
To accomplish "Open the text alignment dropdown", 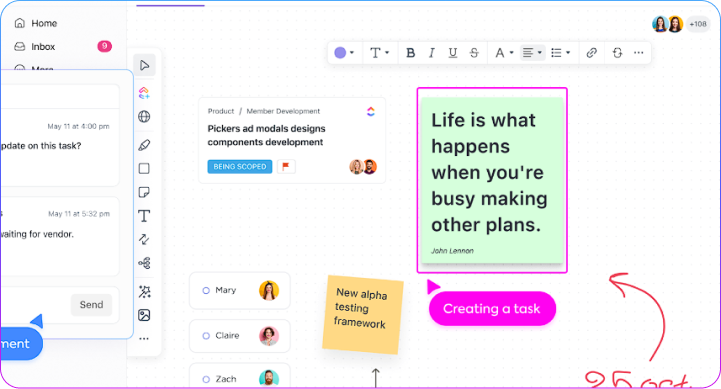I will pyautogui.click(x=532, y=53).
